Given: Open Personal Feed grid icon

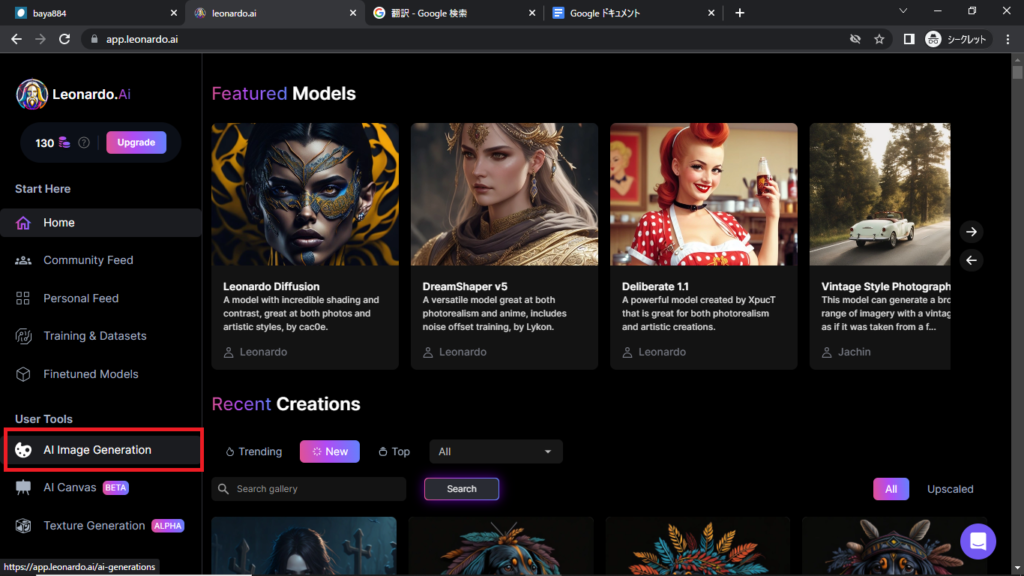Looking at the screenshot, I should tap(23, 298).
